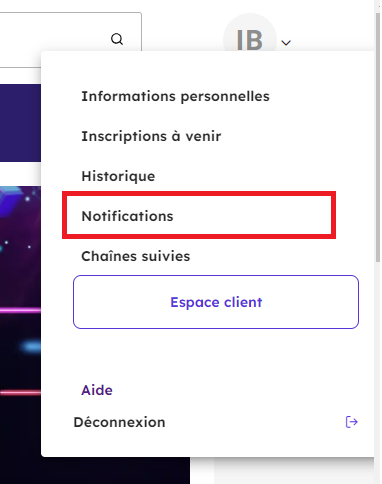Click the blue glowing oval in the image
Viewport: 382px width, 484px height.
pos(31,347)
